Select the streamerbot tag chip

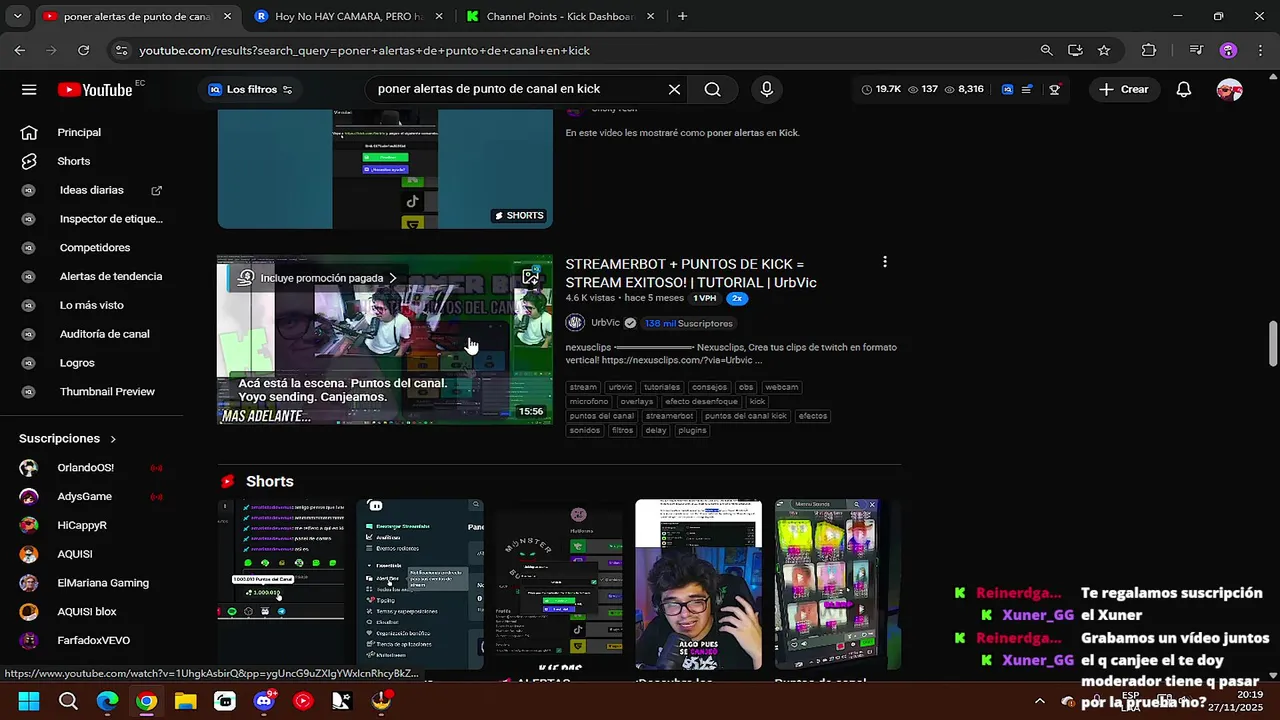tap(669, 416)
